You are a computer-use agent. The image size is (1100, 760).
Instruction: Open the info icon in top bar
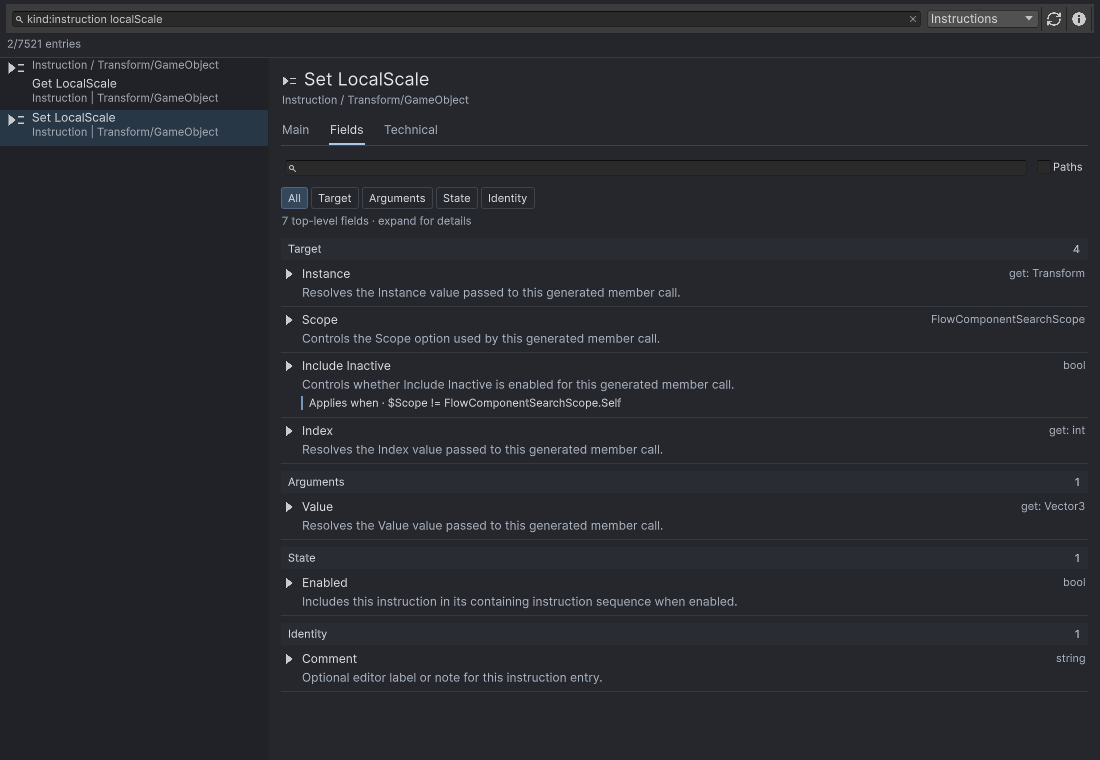click(1079, 19)
